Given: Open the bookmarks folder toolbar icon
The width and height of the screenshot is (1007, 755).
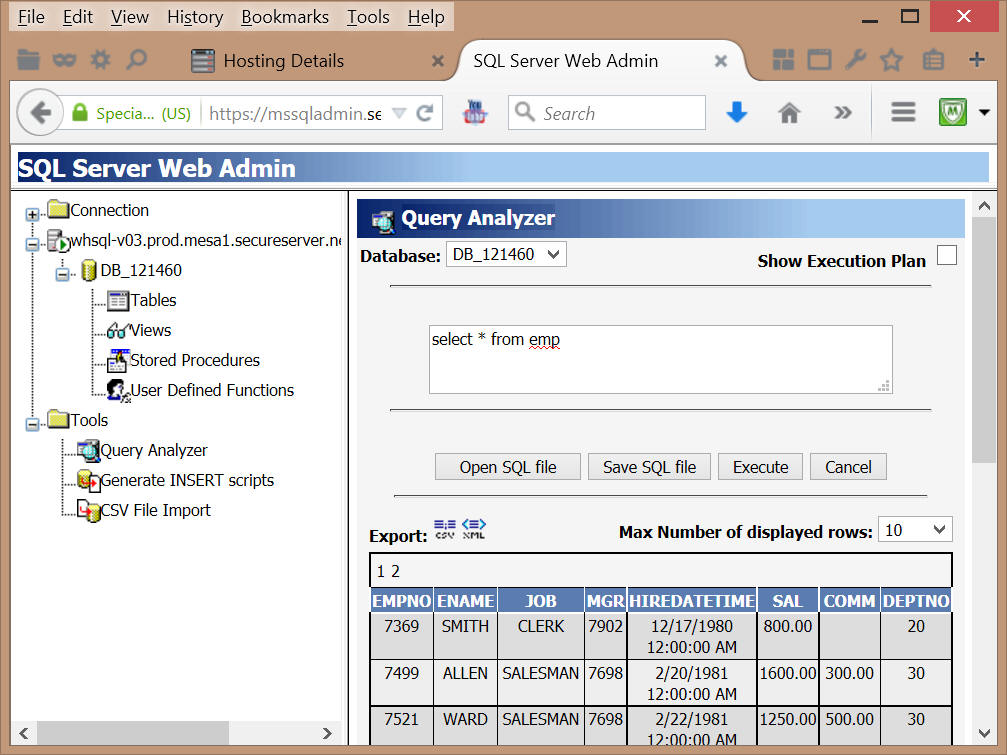Looking at the screenshot, I should pos(28,60).
